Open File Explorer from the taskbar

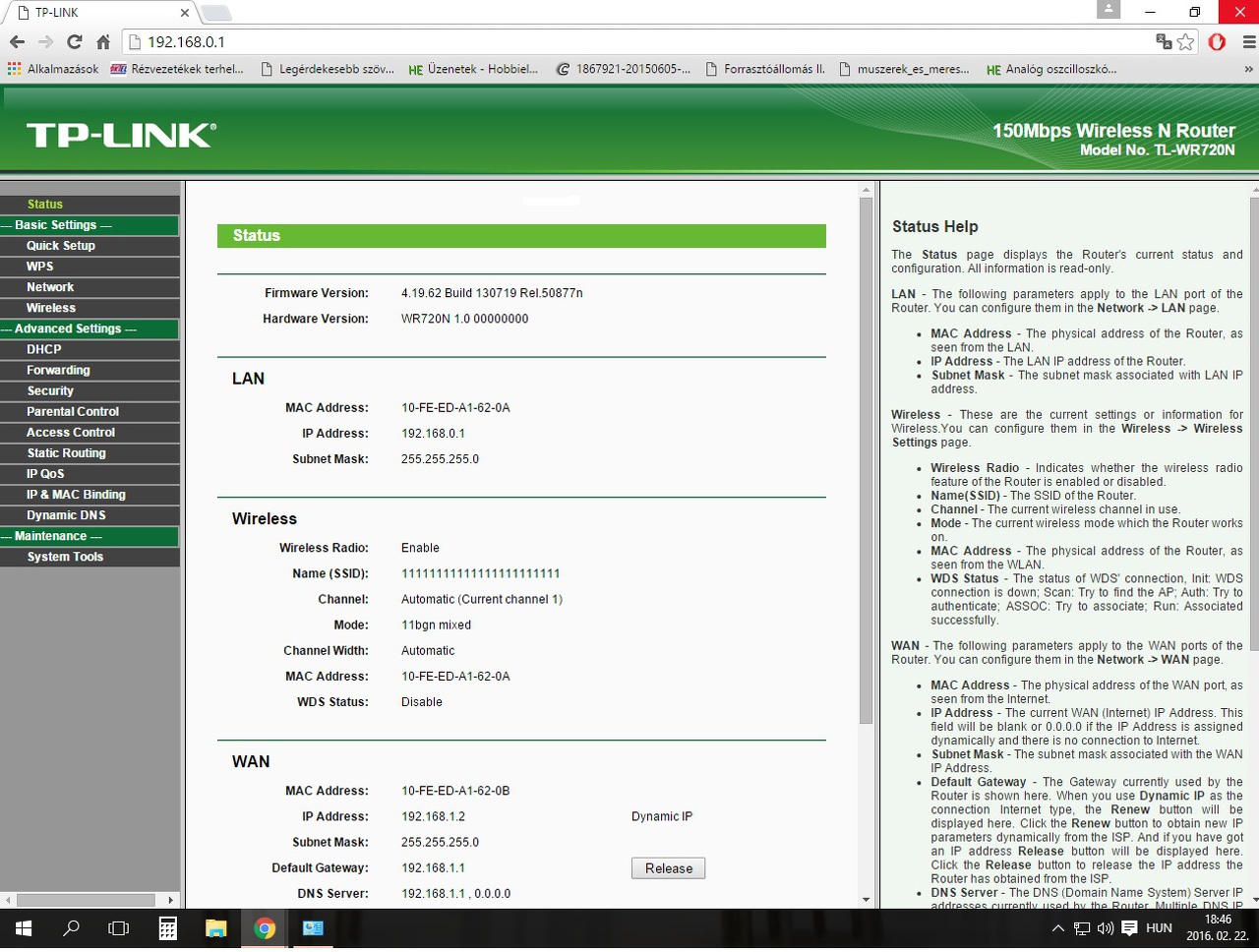pyautogui.click(x=215, y=927)
